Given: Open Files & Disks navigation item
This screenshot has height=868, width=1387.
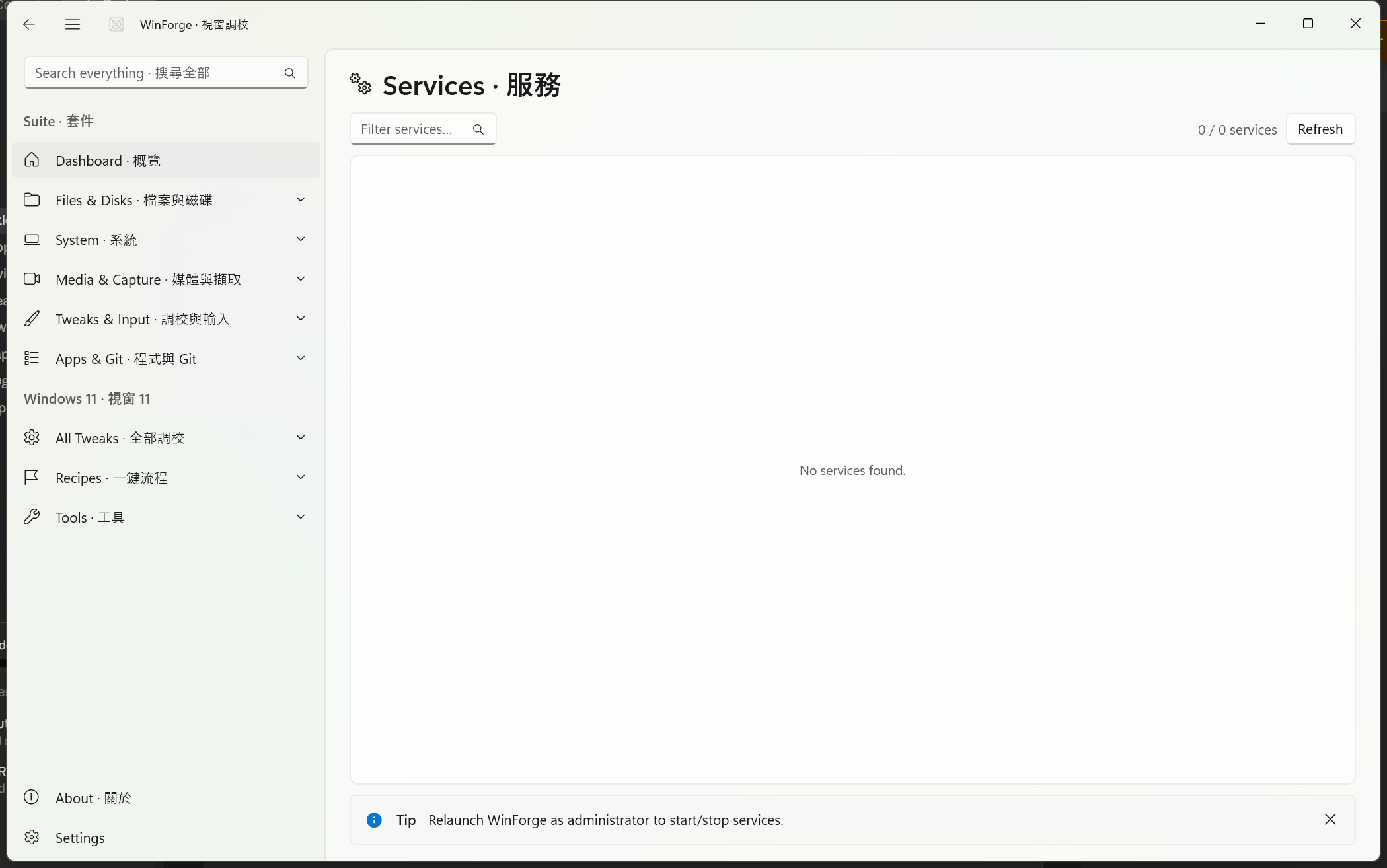Looking at the screenshot, I should pos(166,199).
